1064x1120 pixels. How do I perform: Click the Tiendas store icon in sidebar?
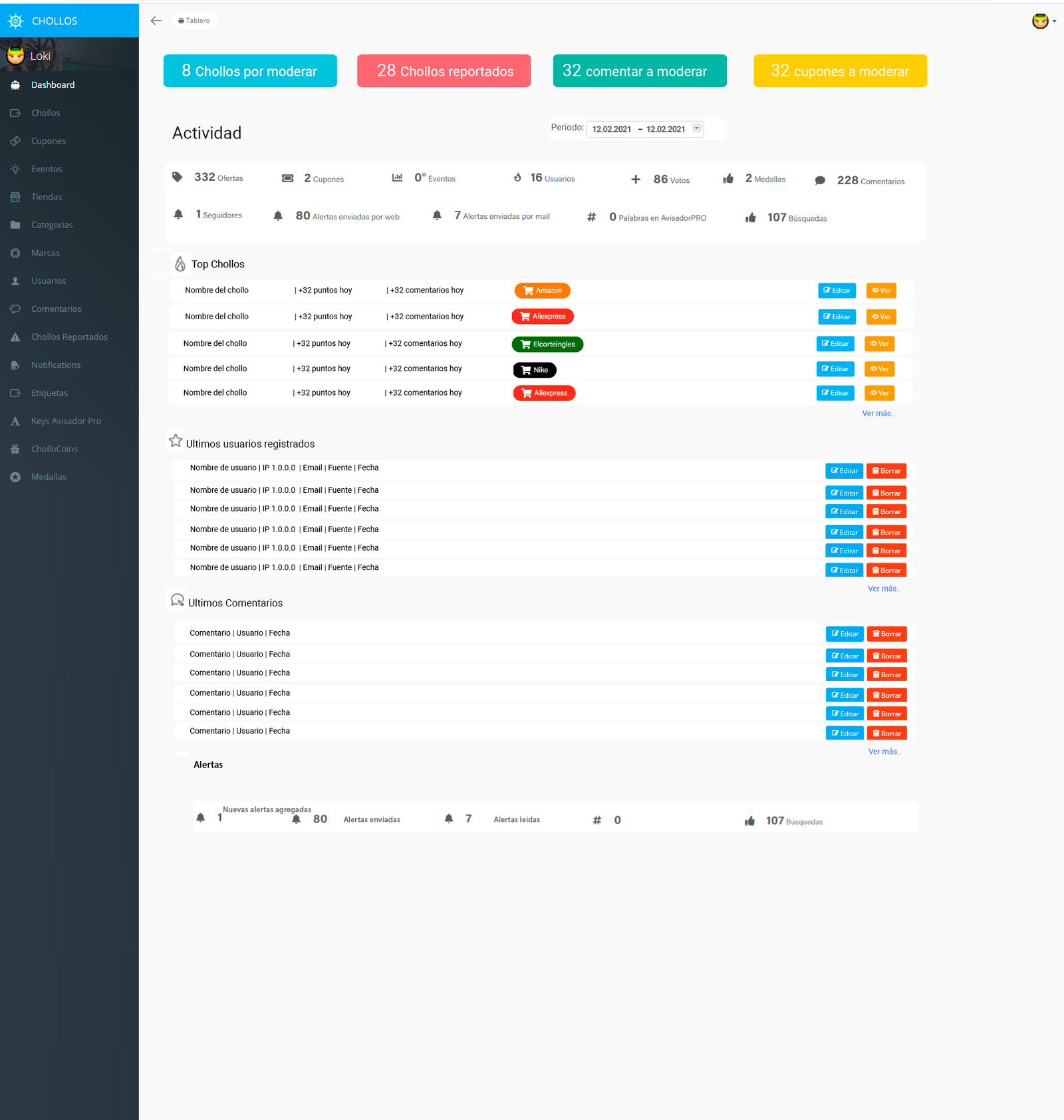pyautogui.click(x=15, y=197)
